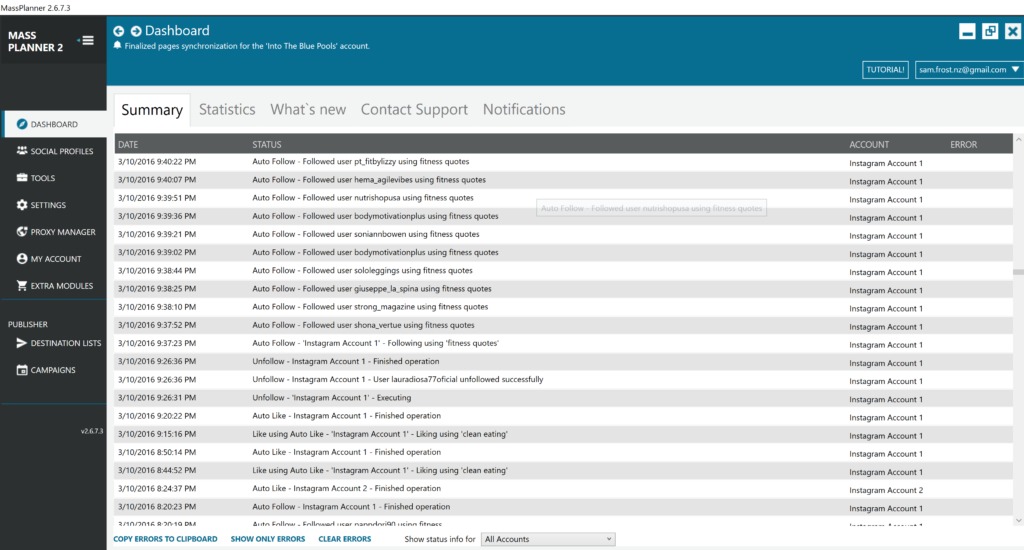1024x550 pixels.
Task: Select the row 'Followed user strong_magazine'
Action: point(564,308)
